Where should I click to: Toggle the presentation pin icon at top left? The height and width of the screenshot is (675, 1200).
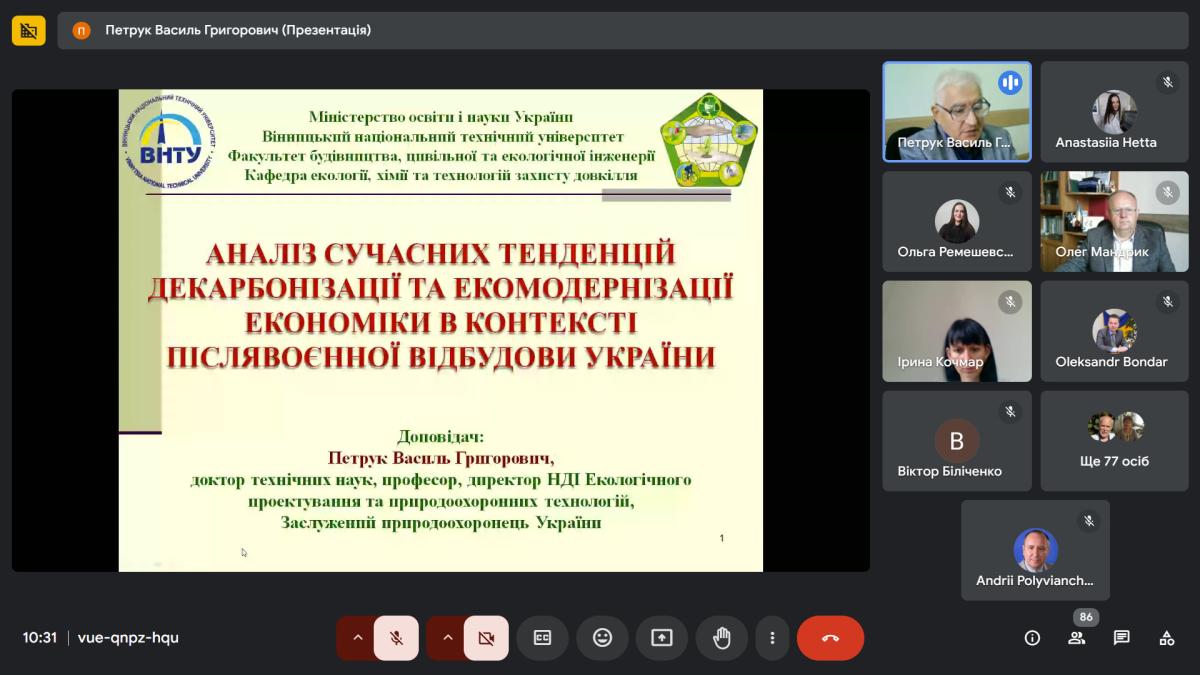coord(28,31)
